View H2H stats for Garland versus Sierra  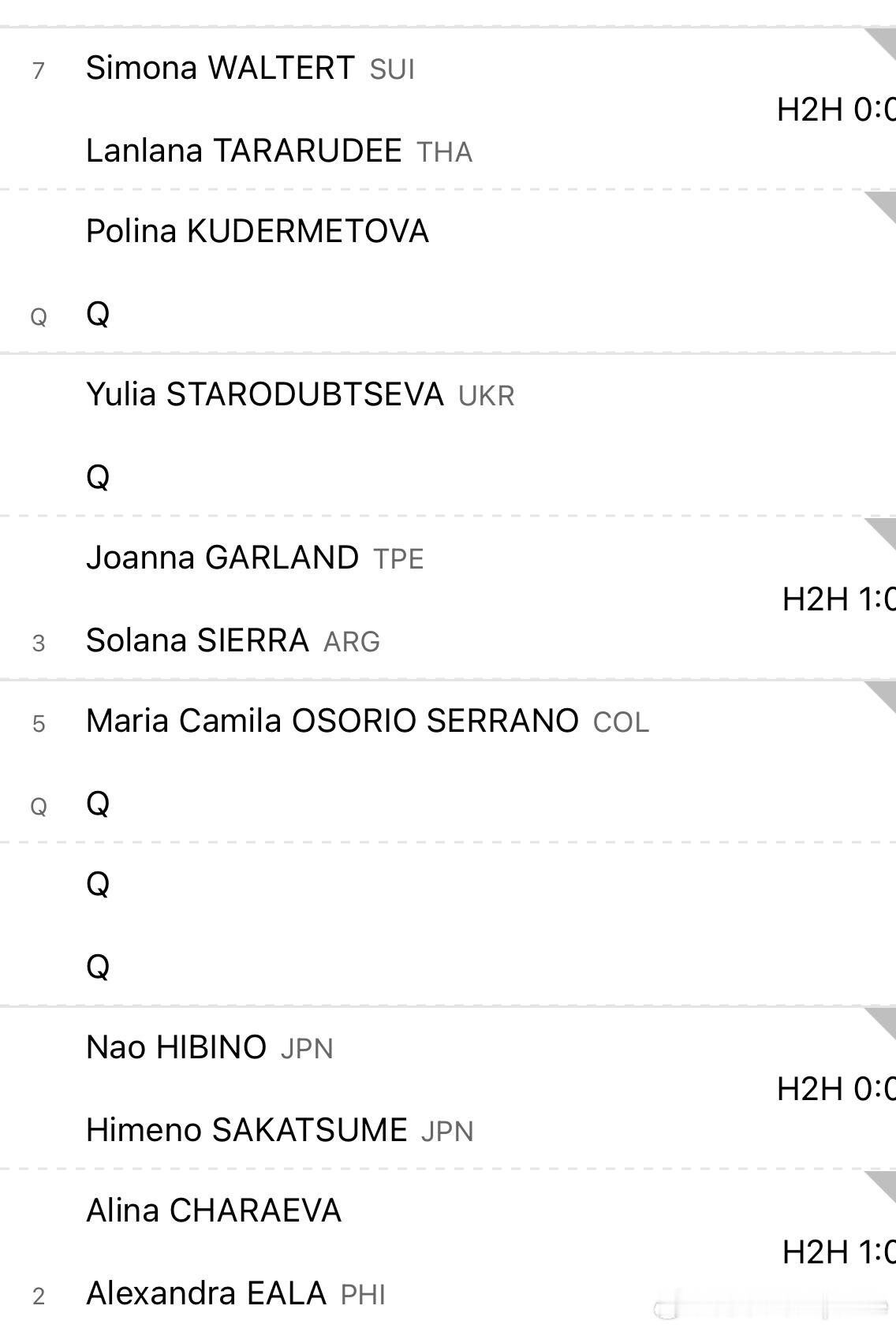[838, 599]
